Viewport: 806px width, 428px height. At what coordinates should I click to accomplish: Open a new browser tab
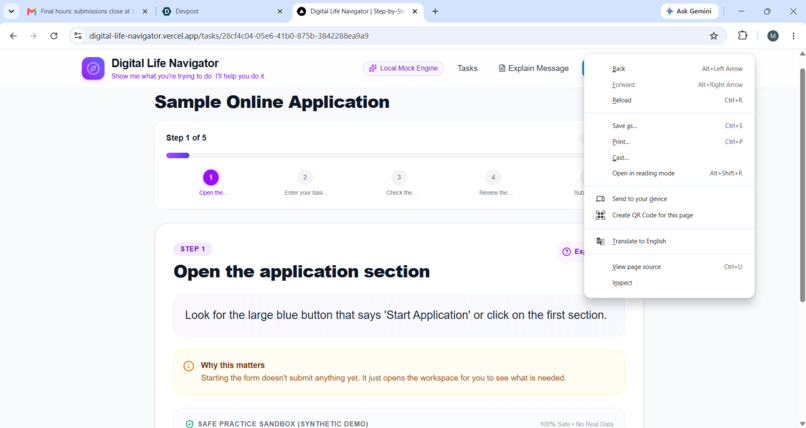(435, 11)
